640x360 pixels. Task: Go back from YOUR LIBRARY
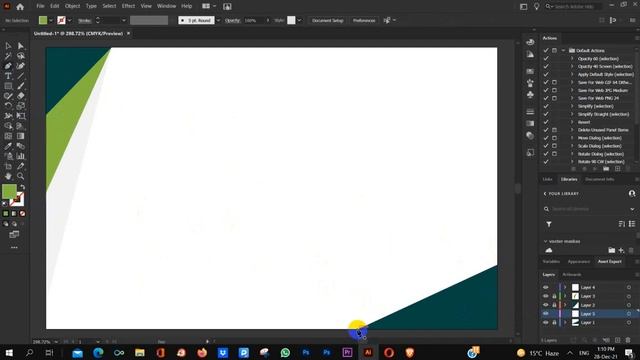(545, 193)
